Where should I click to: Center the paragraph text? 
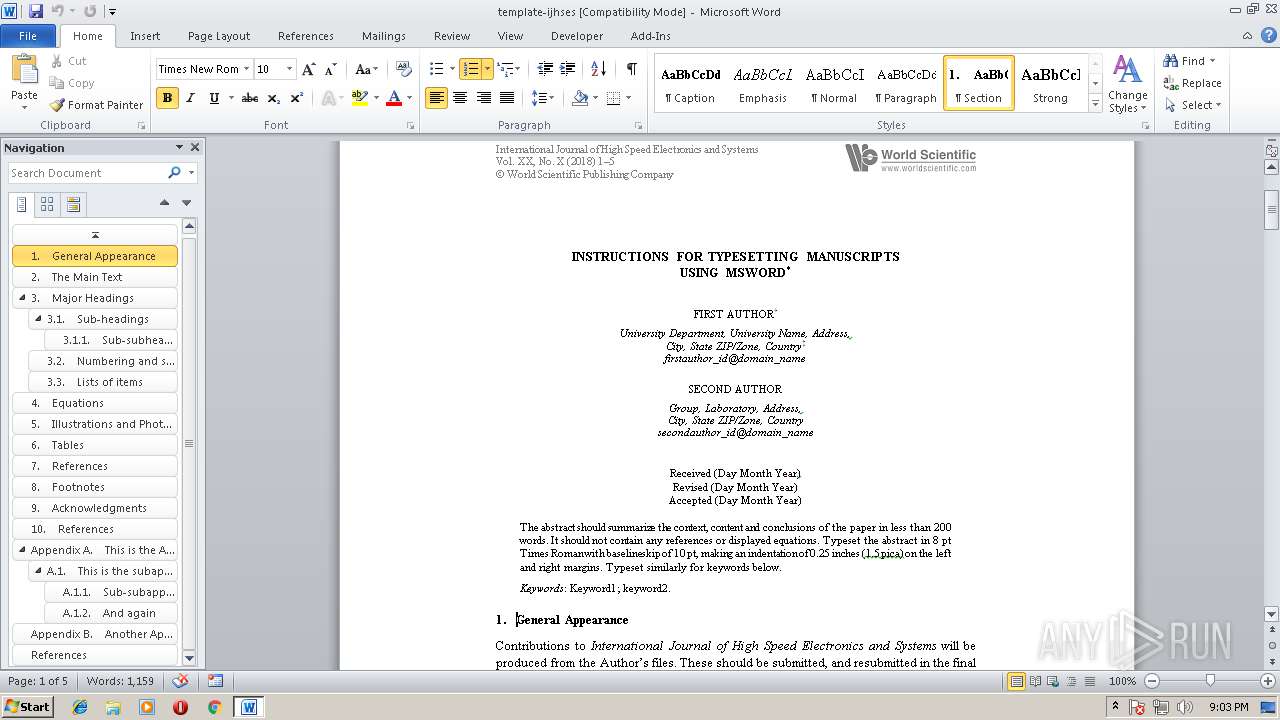[460, 98]
